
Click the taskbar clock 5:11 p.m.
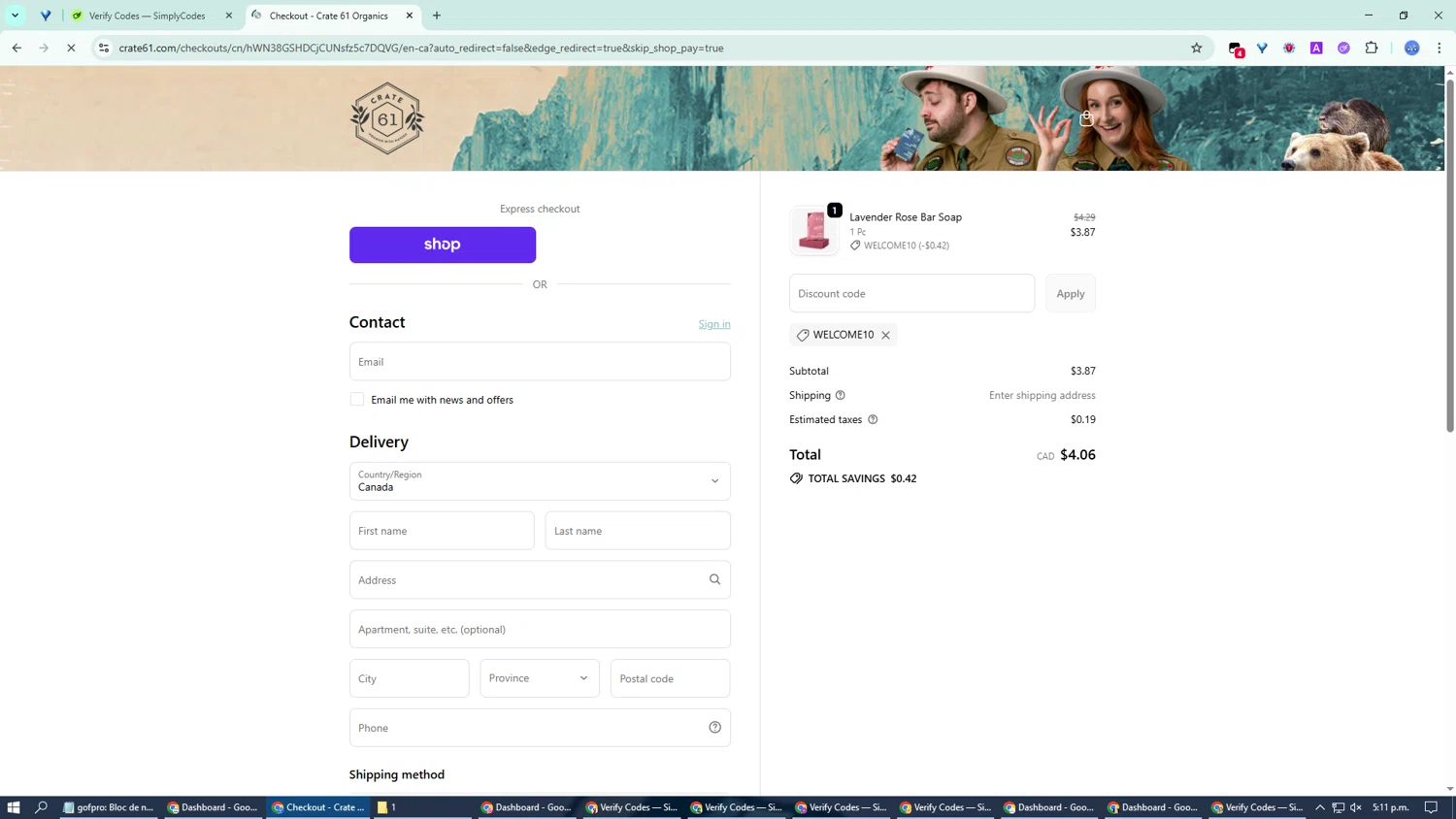pos(1391,807)
